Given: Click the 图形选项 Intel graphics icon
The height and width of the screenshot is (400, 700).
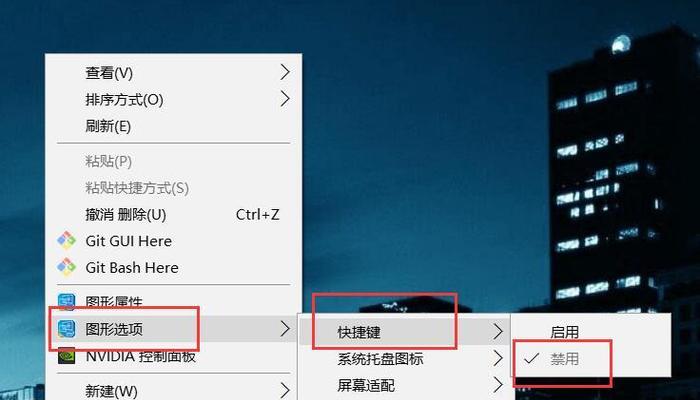Looking at the screenshot, I should pyautogui.click(x=67, y=329).
